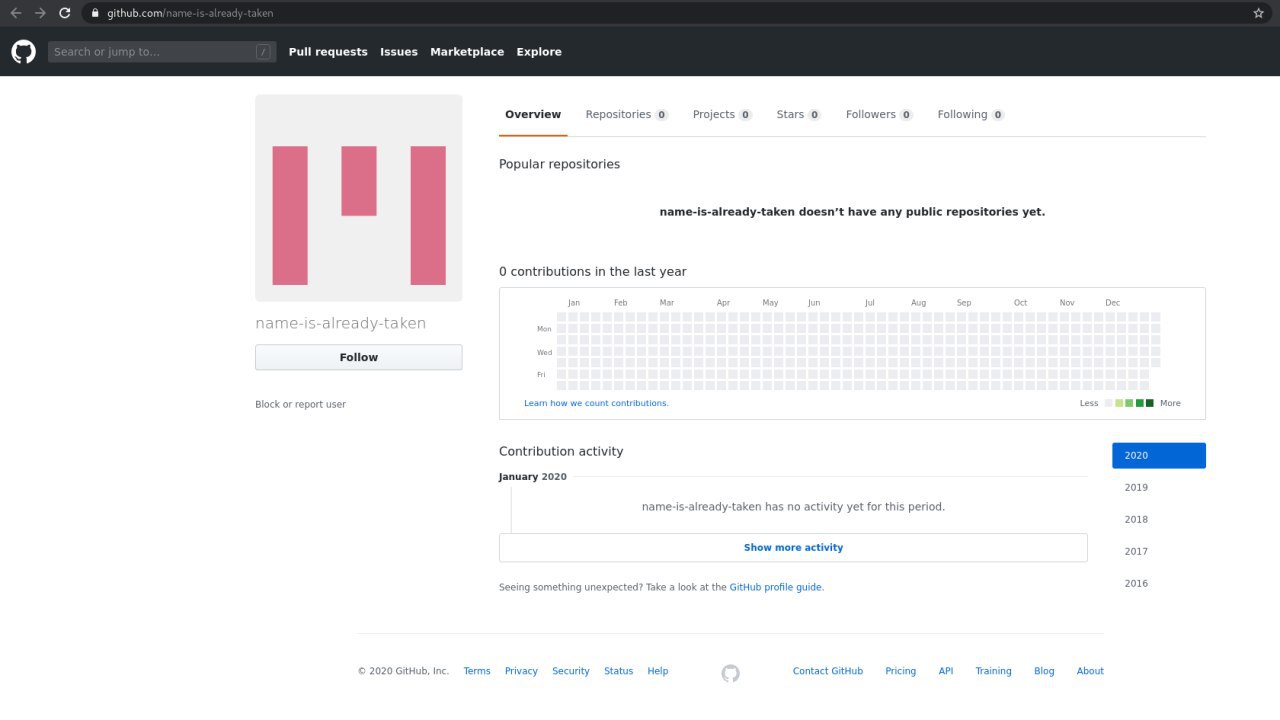The height and width of the screenshot is (720, 1280).
Task: Open Marketplace in top navigation
Action: [x=467, y=52]
